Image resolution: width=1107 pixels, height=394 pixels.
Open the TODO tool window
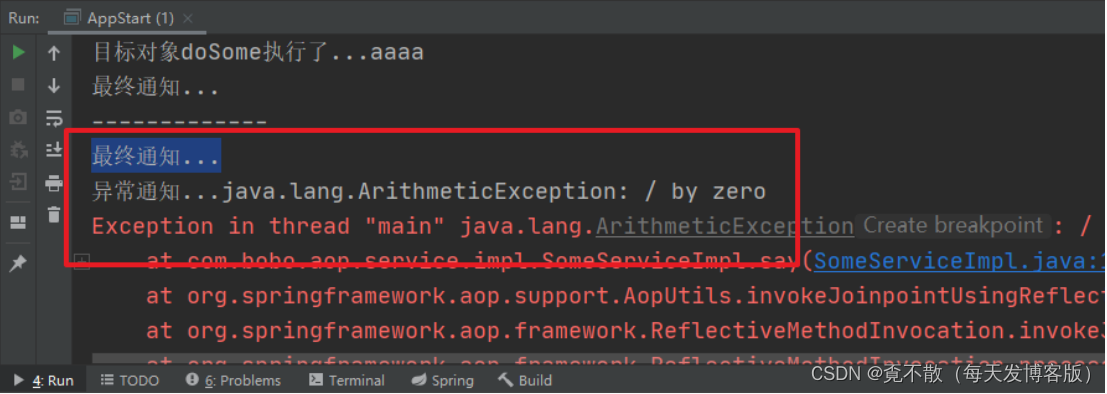(x=129, y=381)
